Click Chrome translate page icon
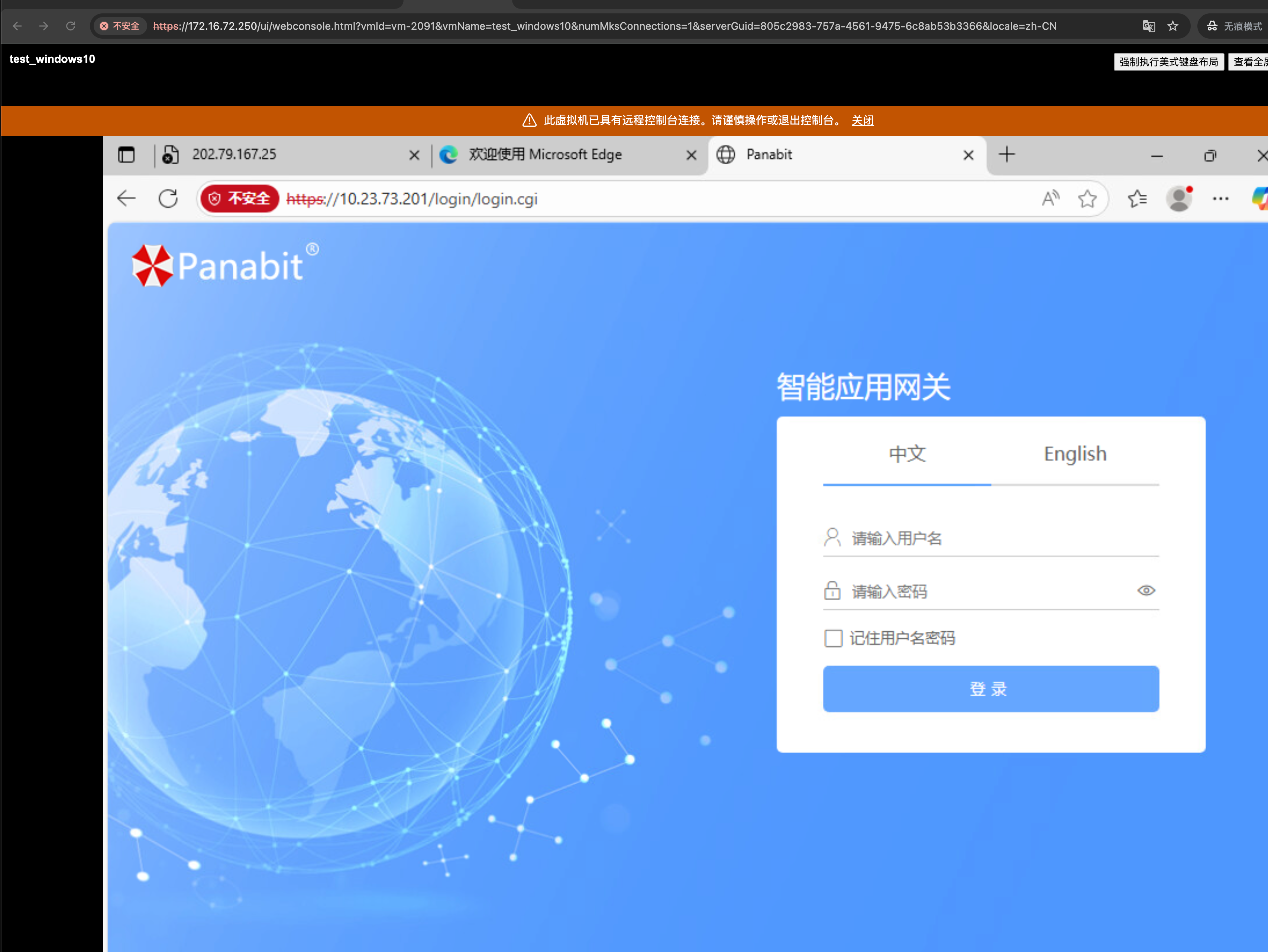1268x952 pixels. [1148, 26]
